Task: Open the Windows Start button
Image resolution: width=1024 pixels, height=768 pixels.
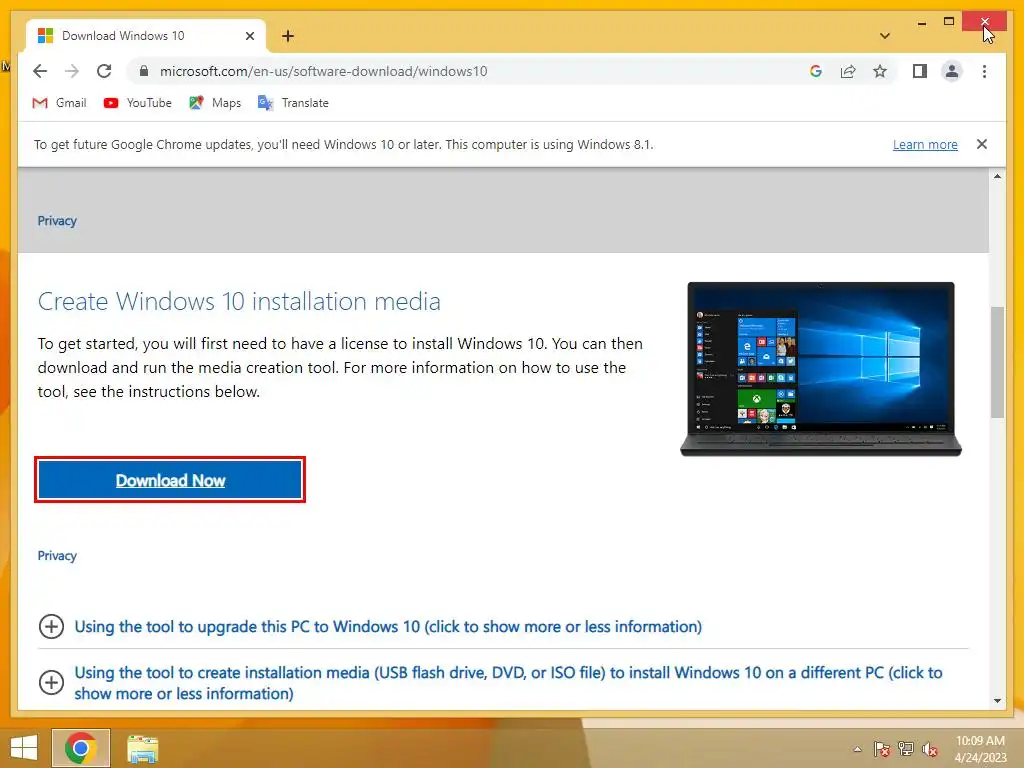Action: pyautogui.click(x=24, y=748)
